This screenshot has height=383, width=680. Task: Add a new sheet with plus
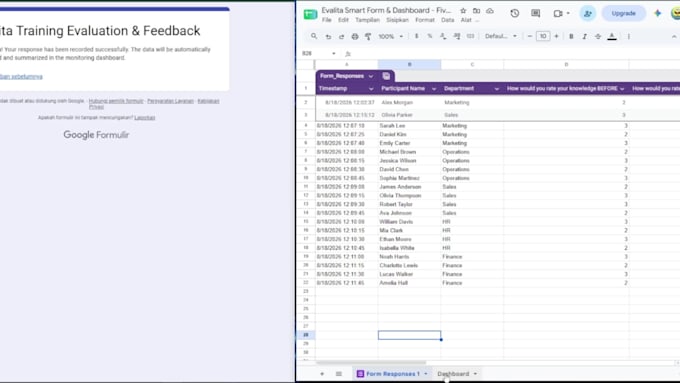click(322, 374)
